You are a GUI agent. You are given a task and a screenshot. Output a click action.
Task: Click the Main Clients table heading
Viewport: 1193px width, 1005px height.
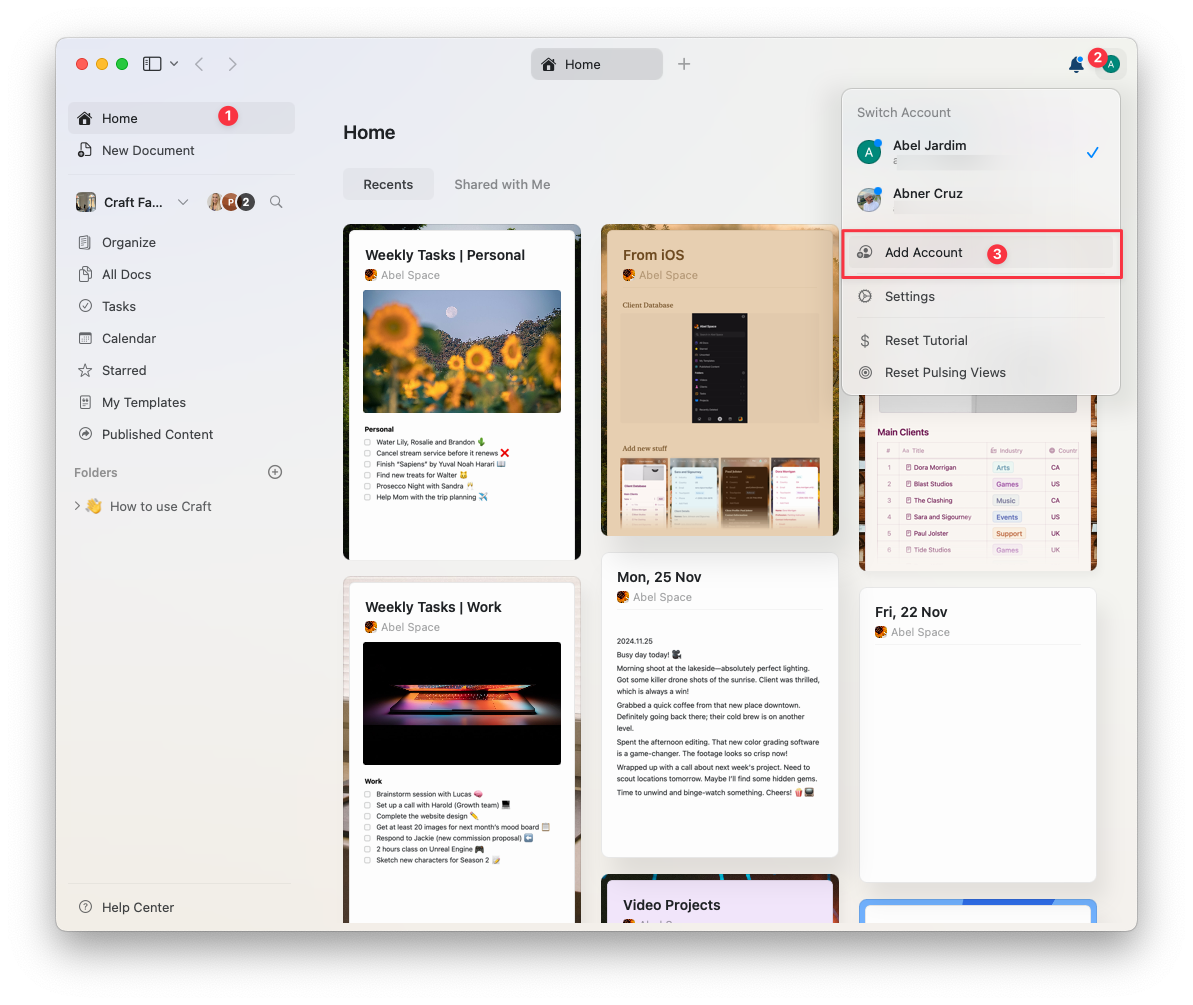pos(903,432)
